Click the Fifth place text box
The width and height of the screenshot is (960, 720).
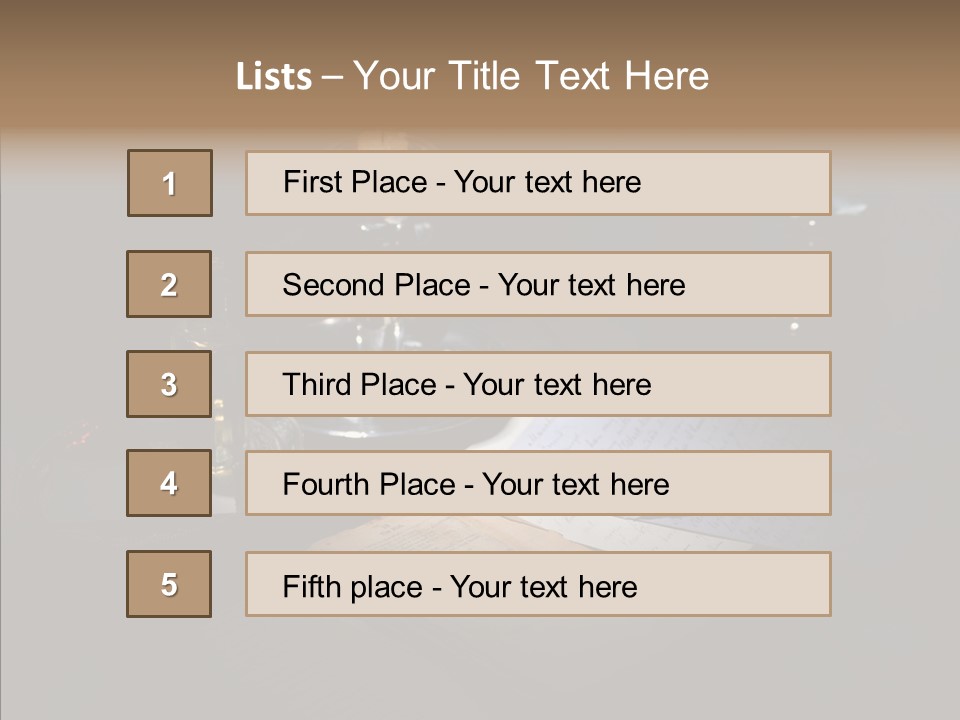point(538,585)
